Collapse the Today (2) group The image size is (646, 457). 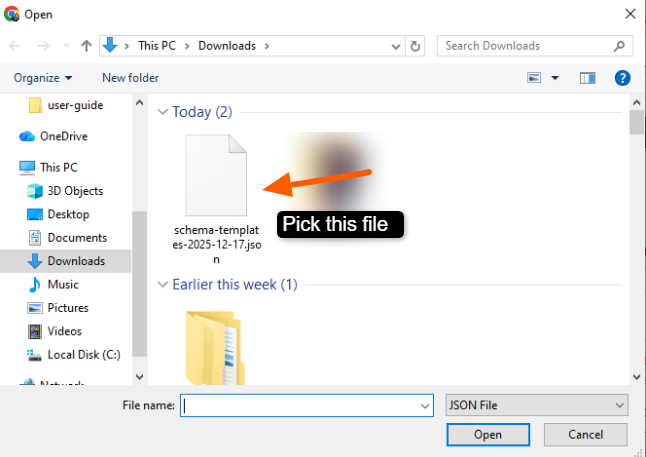tap(163, 112)
